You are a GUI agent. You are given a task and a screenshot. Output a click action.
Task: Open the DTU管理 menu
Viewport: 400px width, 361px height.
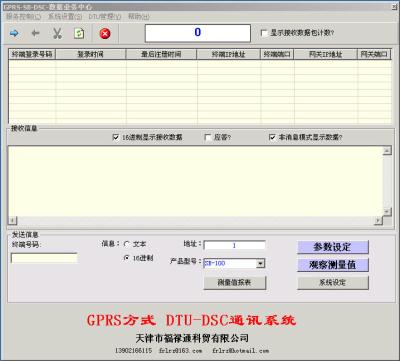pyautogui.click(x=105, y=16)
